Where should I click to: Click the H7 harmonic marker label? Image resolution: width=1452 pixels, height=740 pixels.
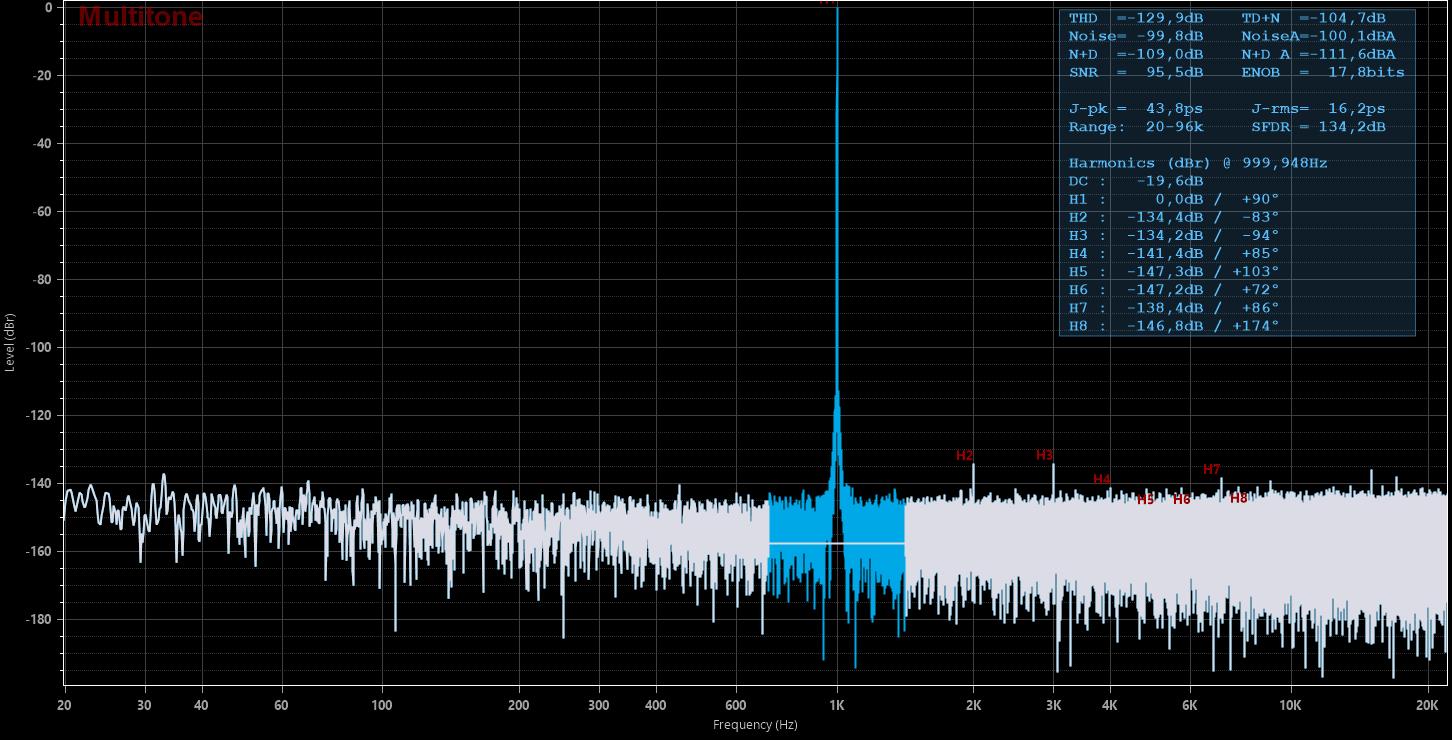1211,469
